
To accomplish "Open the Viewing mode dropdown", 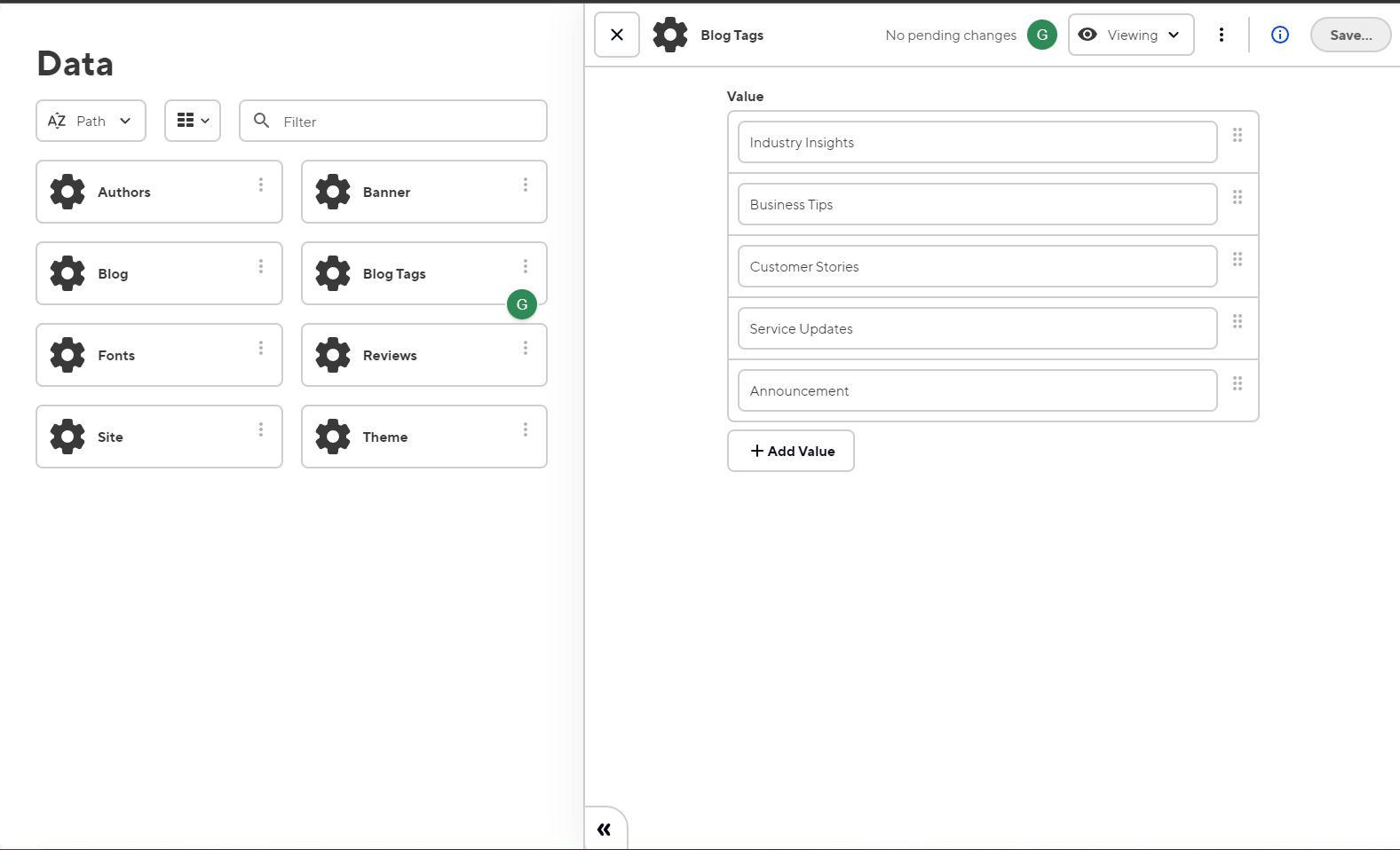I will (x=1131, y=35).
